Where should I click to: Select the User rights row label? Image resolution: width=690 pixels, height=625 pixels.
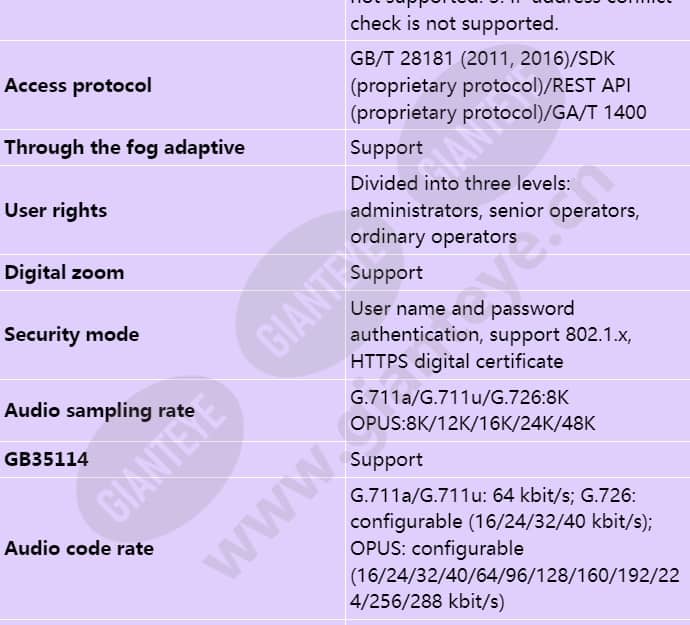[56, 210]
